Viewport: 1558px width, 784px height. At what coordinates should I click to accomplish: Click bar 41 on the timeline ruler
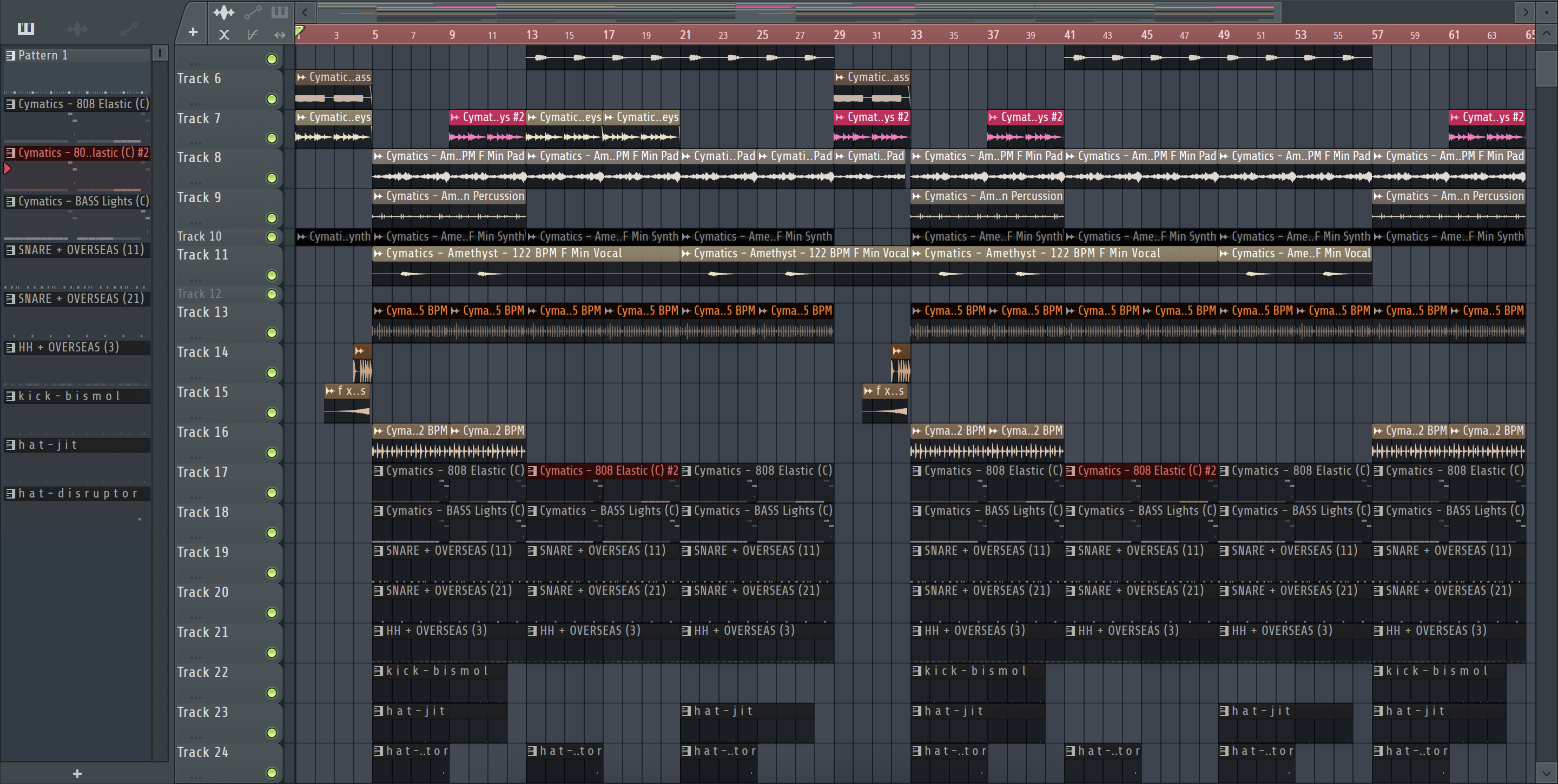[1070, 35]
